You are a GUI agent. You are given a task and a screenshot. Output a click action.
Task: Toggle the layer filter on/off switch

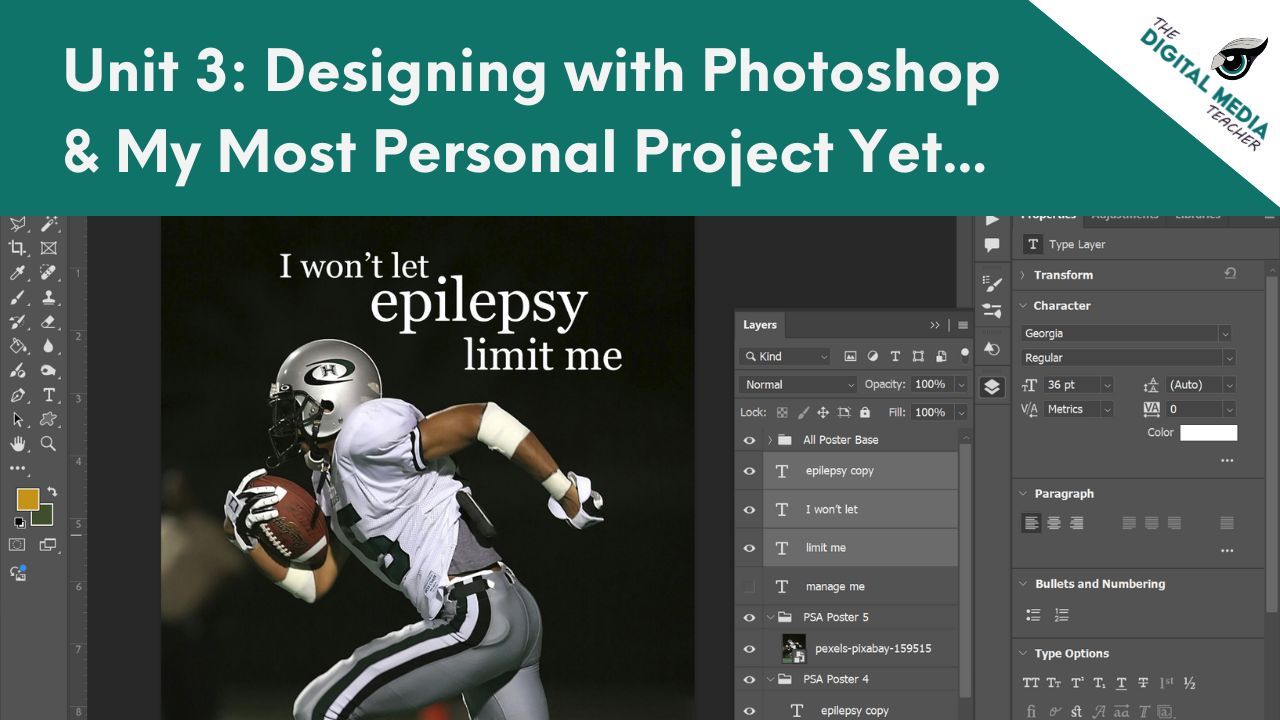(x=964, y=354)
